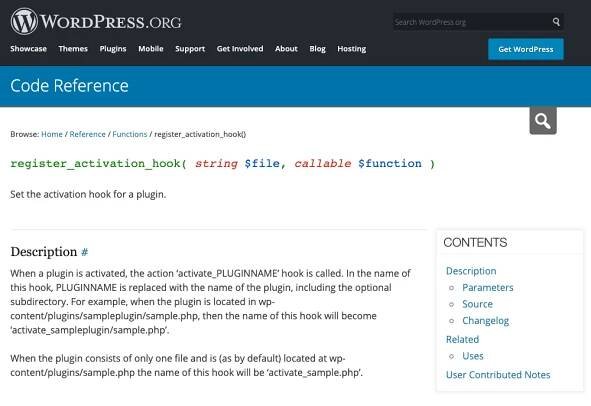Image resolution: width=591 pixels, height=406 pixels.
Task: Follow the Functions breadcrumb link
Action: pyautogui.click(x=130, y=134)
